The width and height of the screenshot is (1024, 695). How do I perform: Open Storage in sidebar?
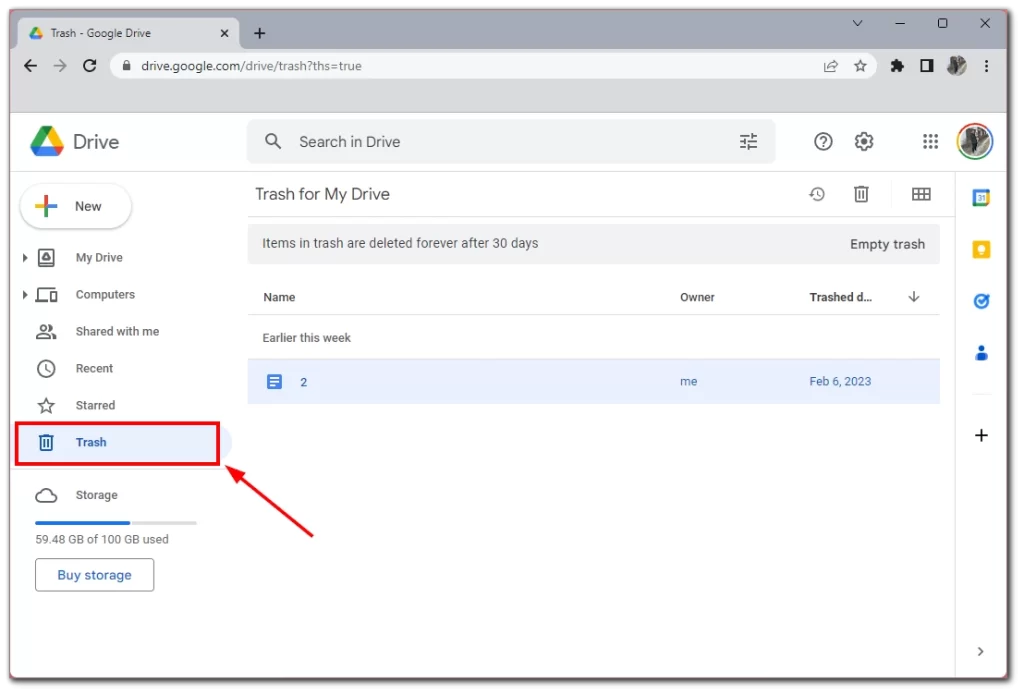(96, 495)
